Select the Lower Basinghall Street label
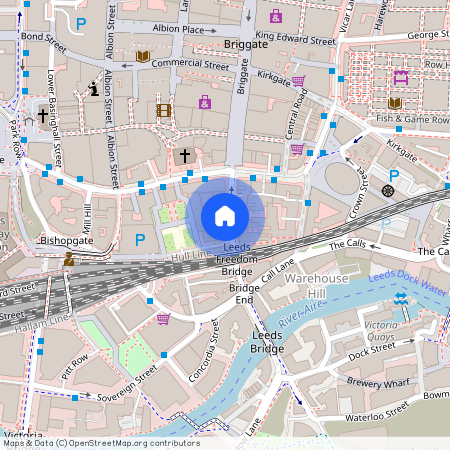 coord(54,118)
